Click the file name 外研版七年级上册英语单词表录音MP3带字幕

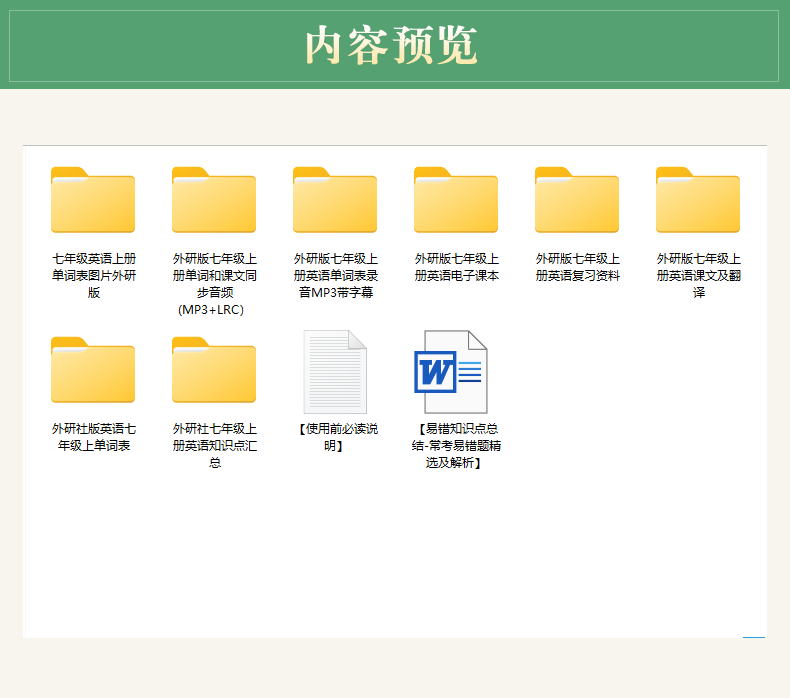[336, 275]
